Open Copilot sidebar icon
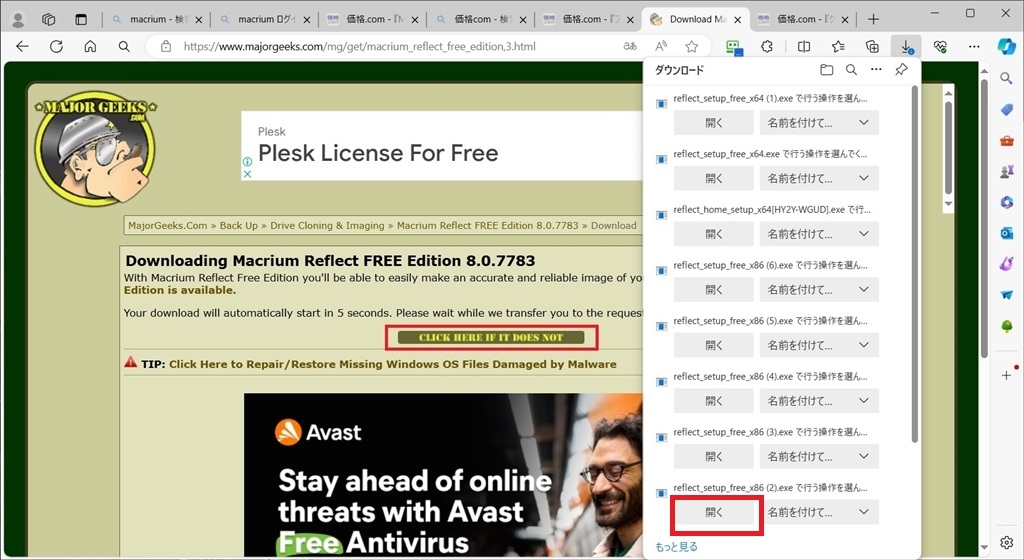This screenshot has width=1024, height=560. click(1006, 46)
